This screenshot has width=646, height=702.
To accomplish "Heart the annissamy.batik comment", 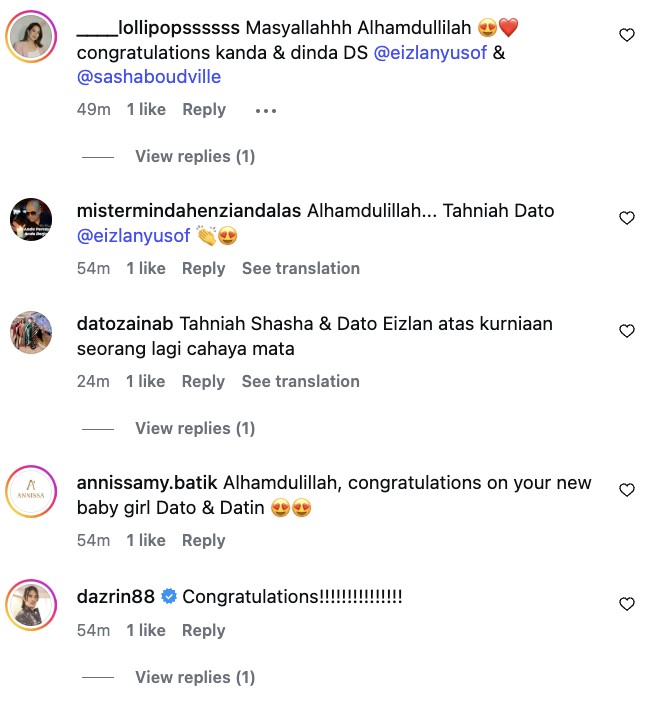I will [x=627, y=490].
